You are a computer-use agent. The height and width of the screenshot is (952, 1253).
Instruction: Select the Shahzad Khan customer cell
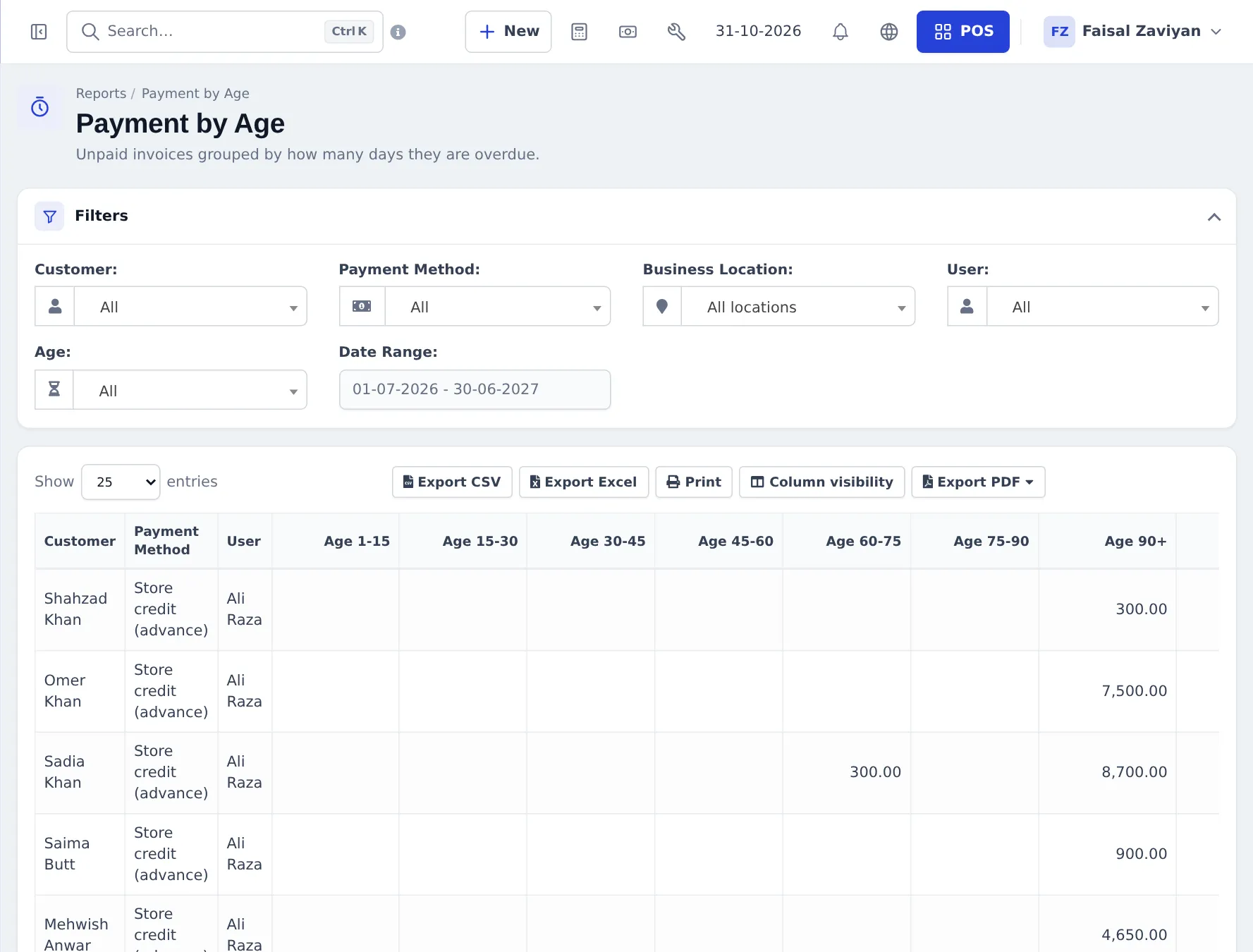pos(80,609)
